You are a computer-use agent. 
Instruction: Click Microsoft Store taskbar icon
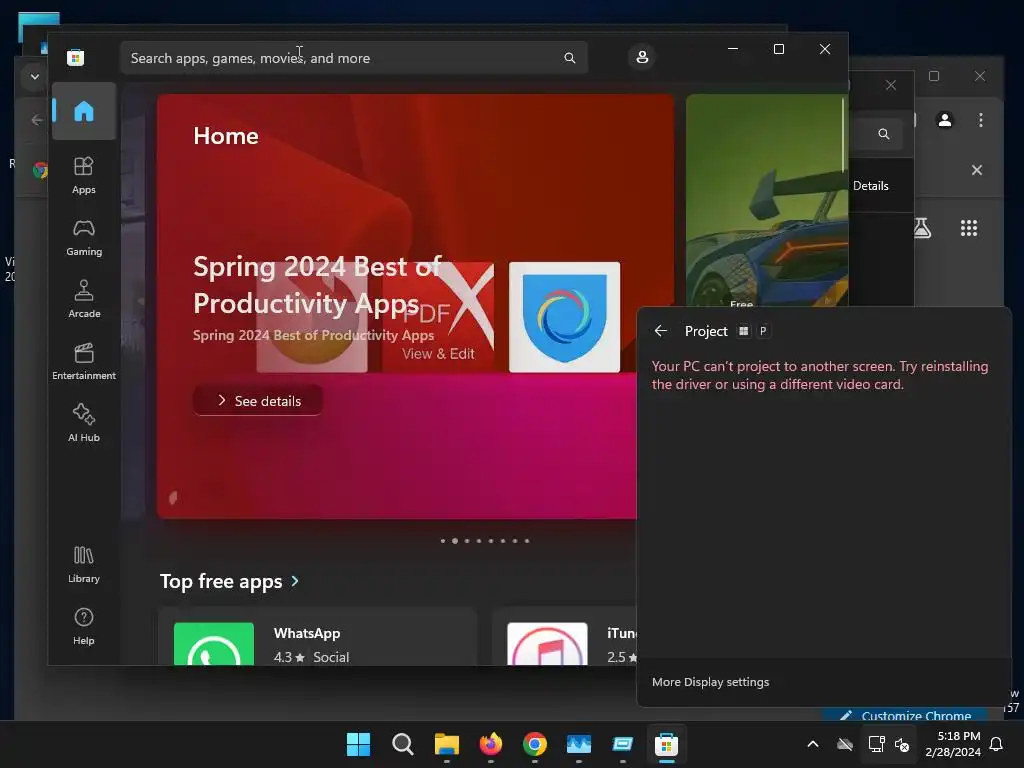coord(666,744)
